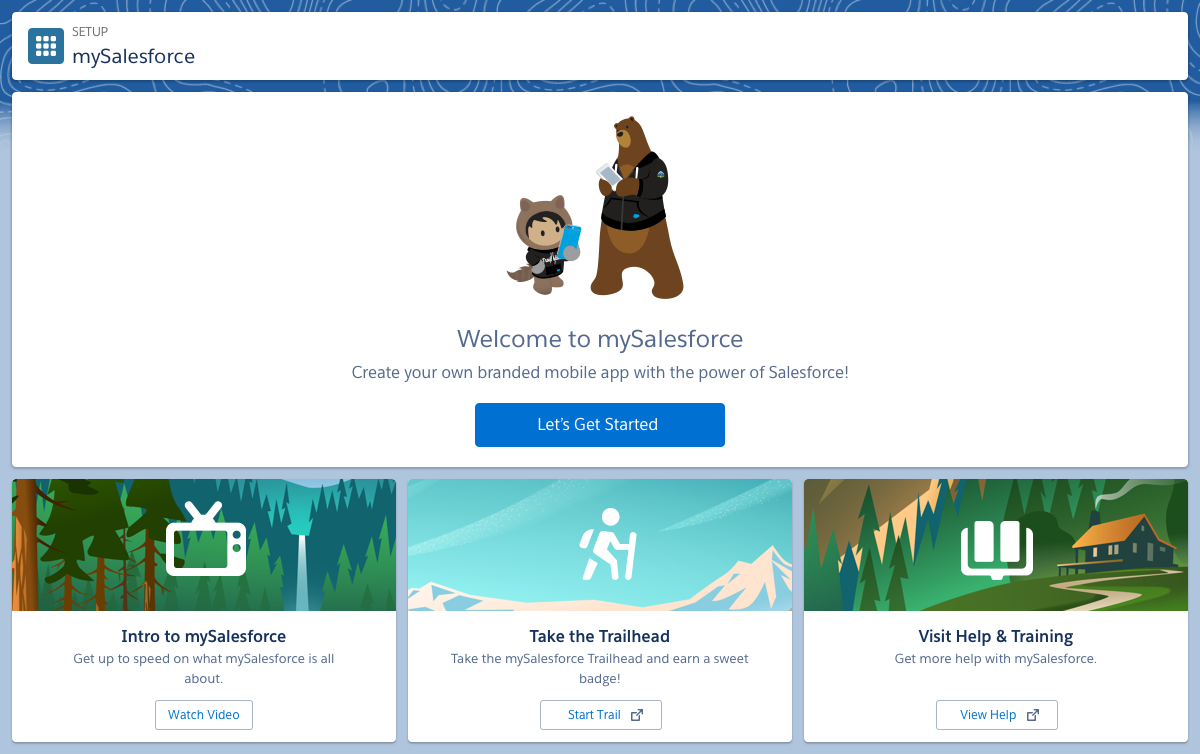Click the Watch Video button
The height and width of the screenshot is (754, 1200).
[x=204, y=715]
